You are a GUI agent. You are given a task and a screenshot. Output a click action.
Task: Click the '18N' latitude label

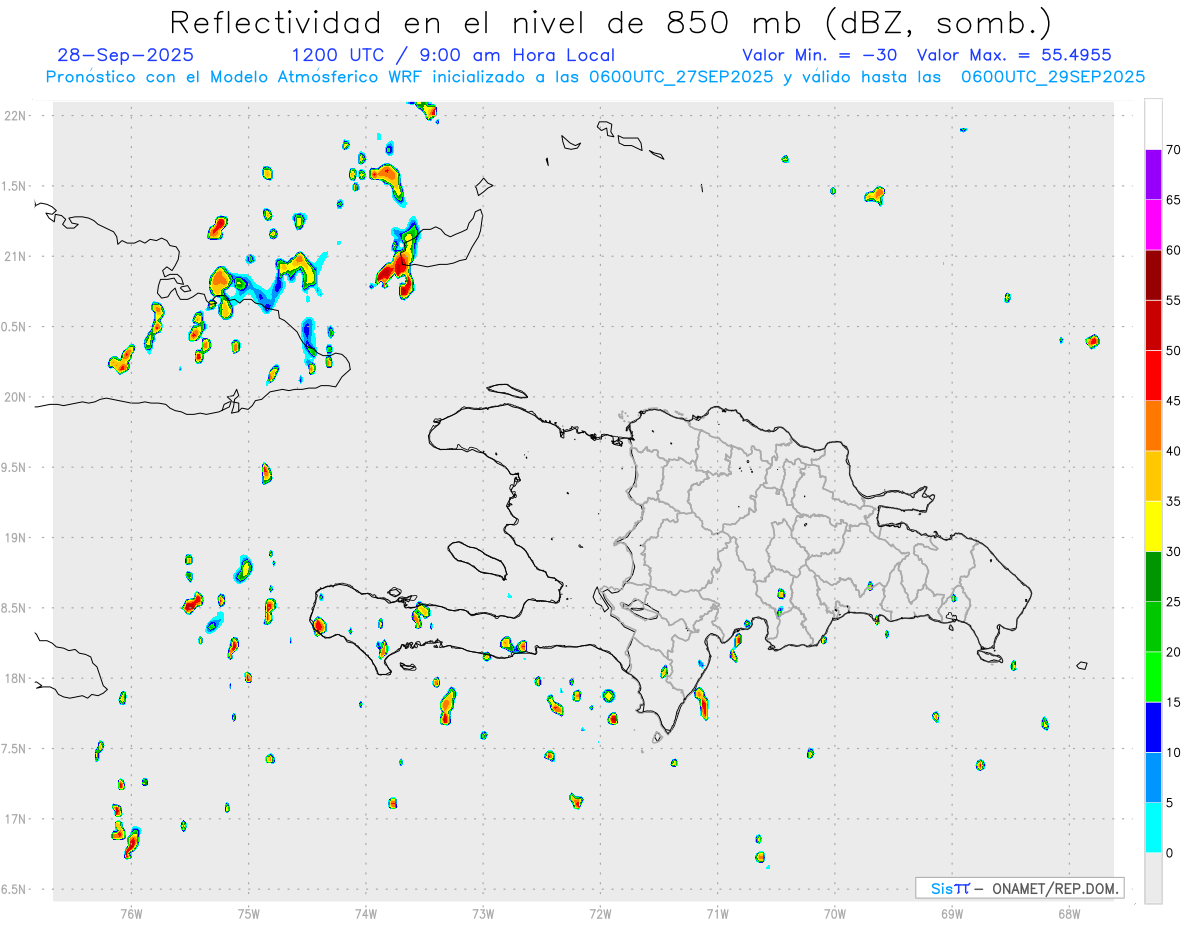coord(15,679)
